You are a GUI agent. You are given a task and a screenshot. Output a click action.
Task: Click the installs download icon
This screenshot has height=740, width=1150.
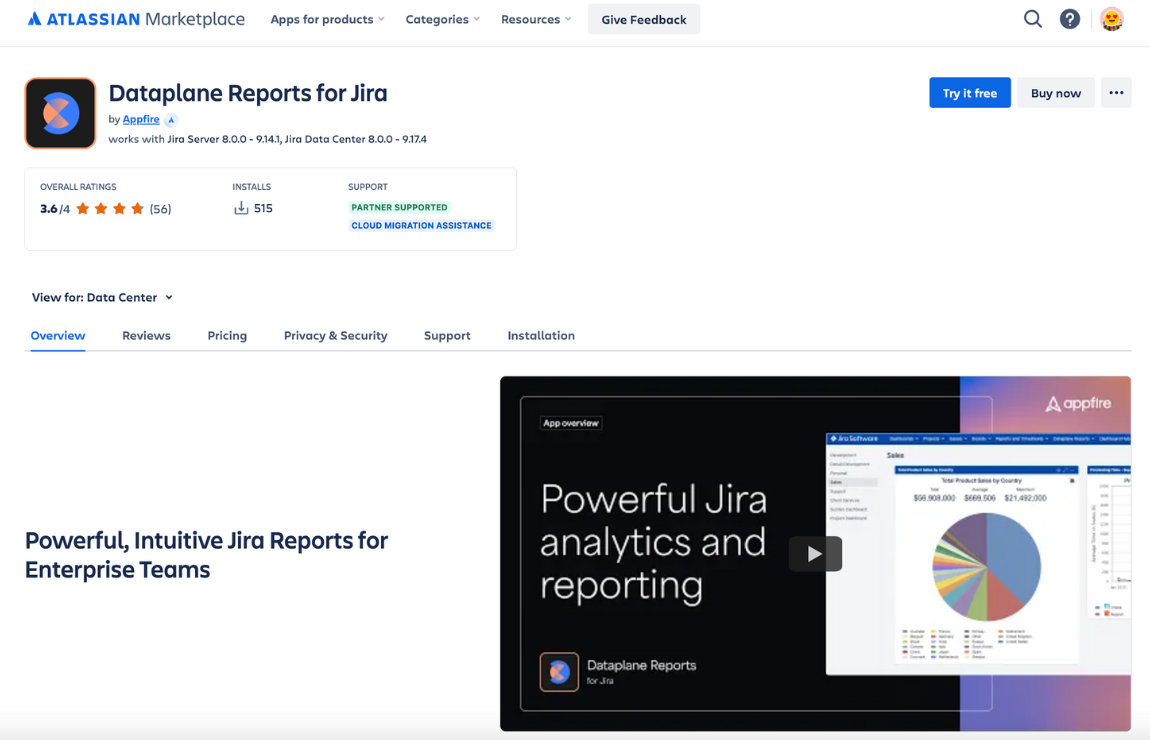243,208
